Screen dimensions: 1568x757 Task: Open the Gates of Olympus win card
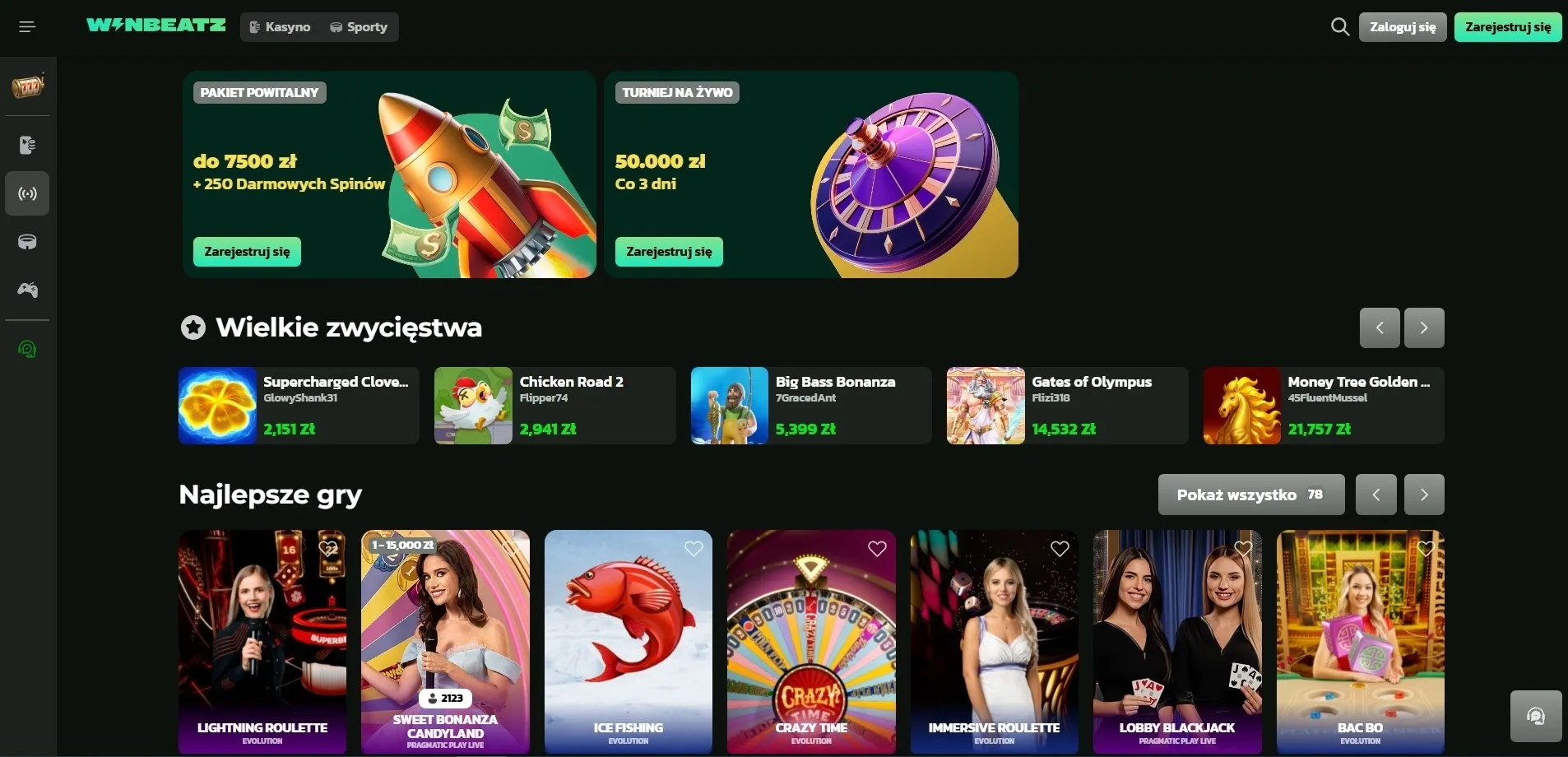tap(1067, 406)
